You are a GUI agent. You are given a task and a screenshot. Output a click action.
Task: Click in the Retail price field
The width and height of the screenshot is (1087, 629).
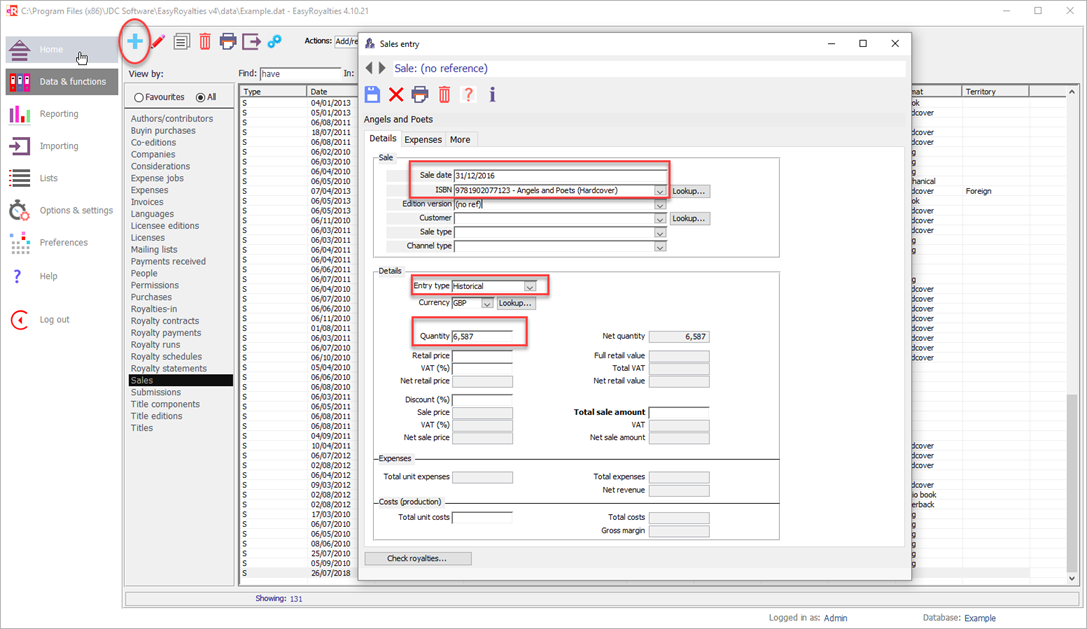click(482, 356)
